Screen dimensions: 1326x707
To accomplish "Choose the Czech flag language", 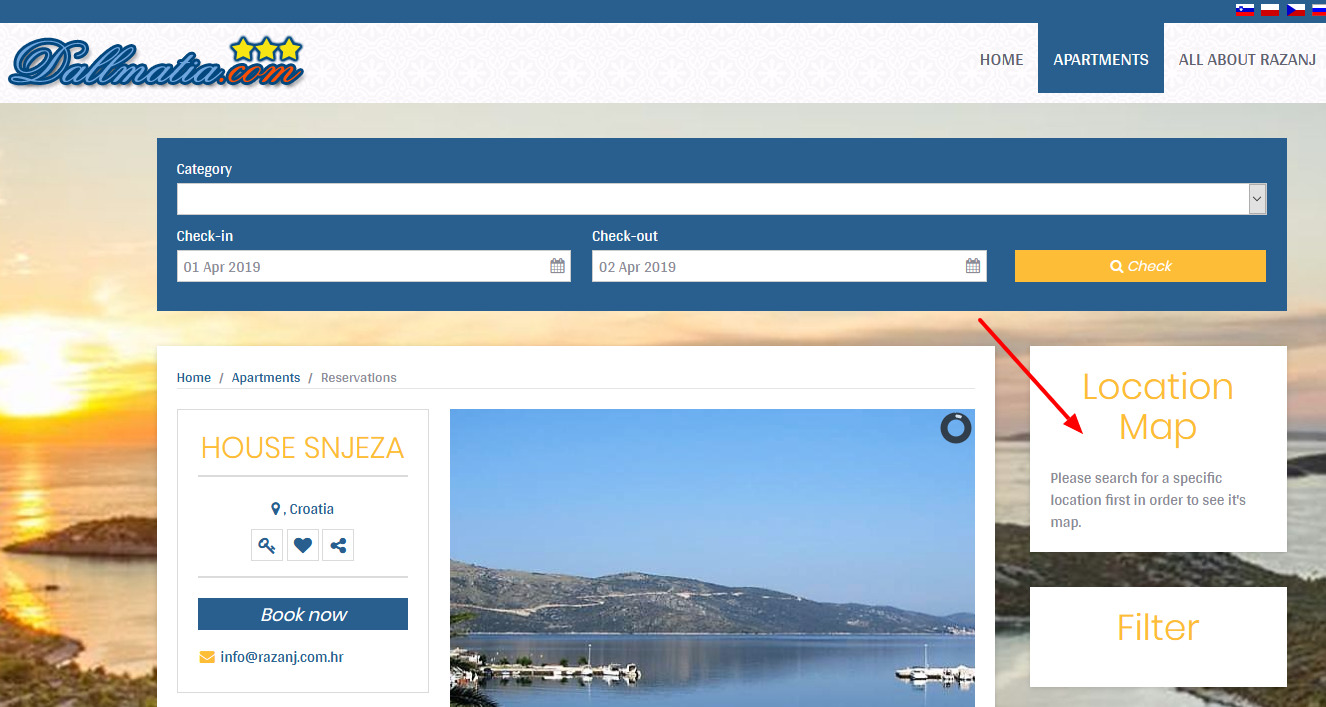I will (1296, 10).
